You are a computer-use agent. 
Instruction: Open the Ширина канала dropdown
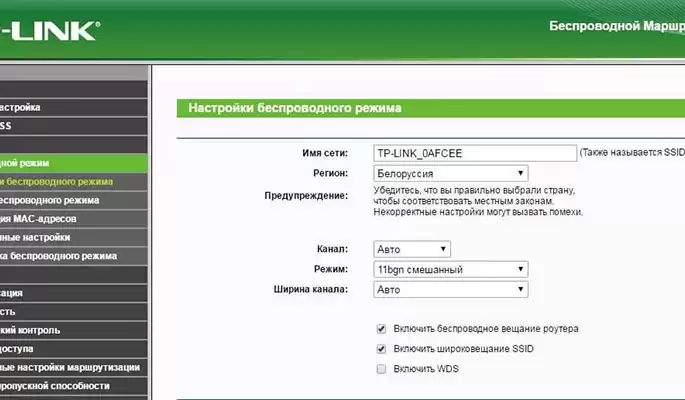click(450, 290)
